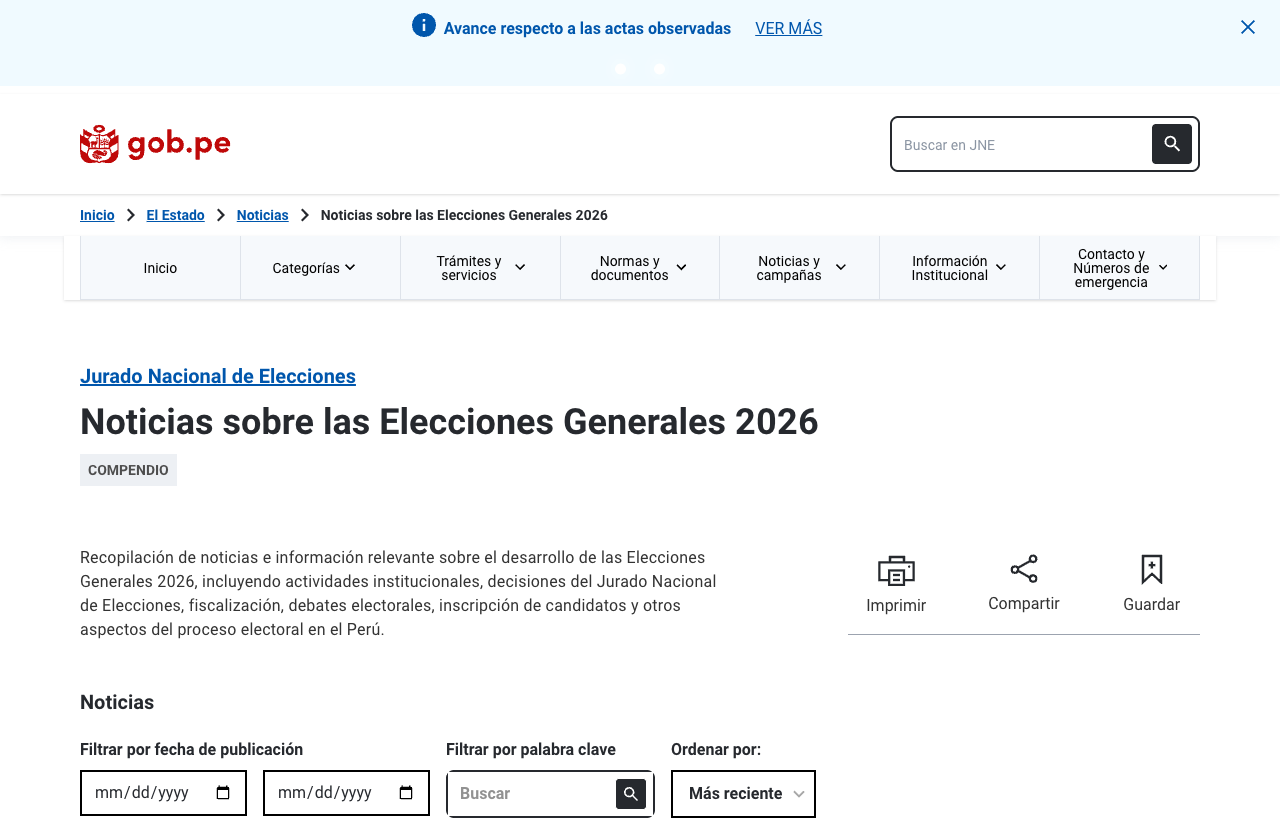Click the Compartir share icon
Viewport: 1280px width, 820px height.
coord(1024,569)
